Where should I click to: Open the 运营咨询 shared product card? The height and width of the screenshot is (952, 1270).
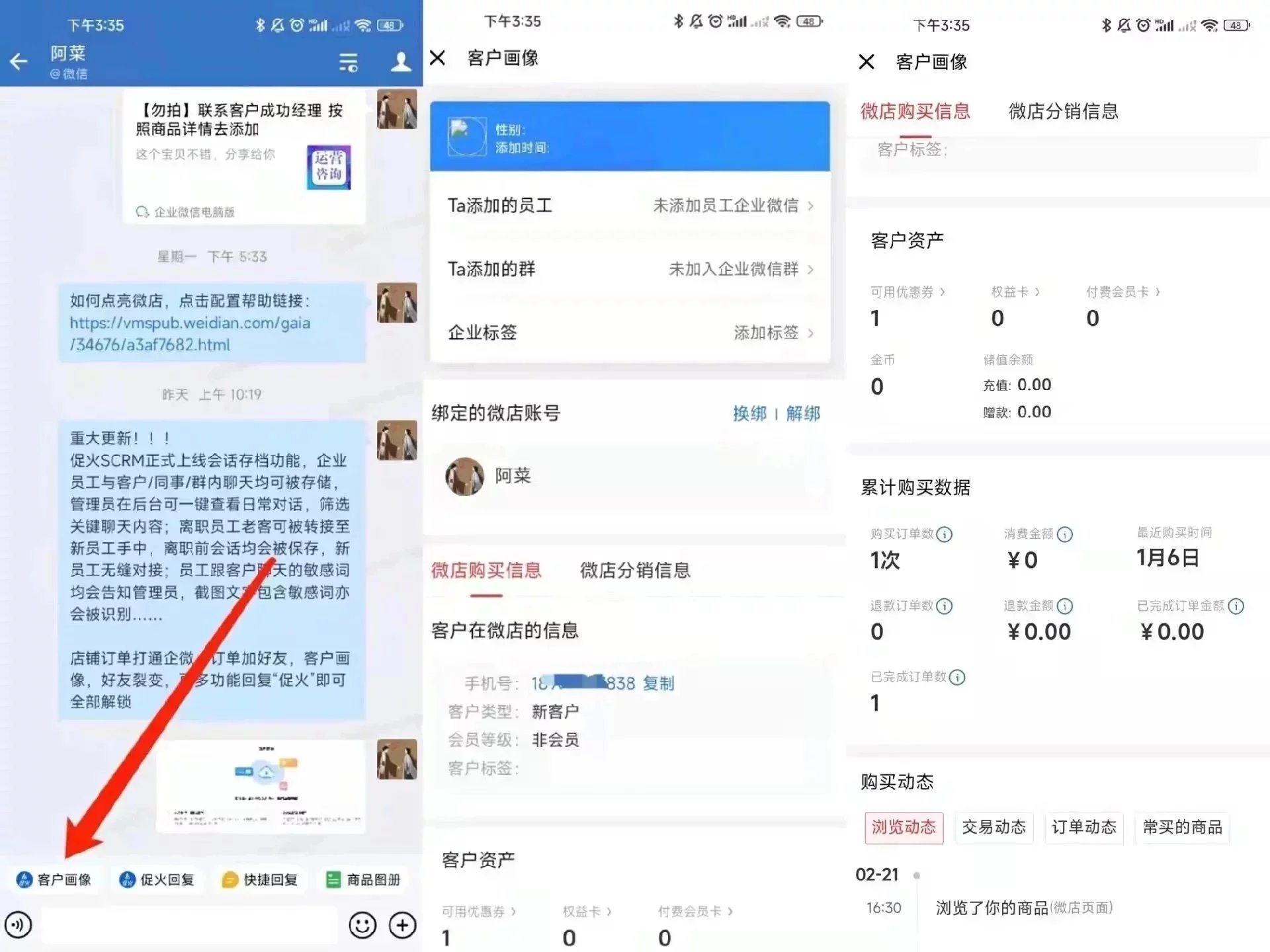(x=243, y=157)
